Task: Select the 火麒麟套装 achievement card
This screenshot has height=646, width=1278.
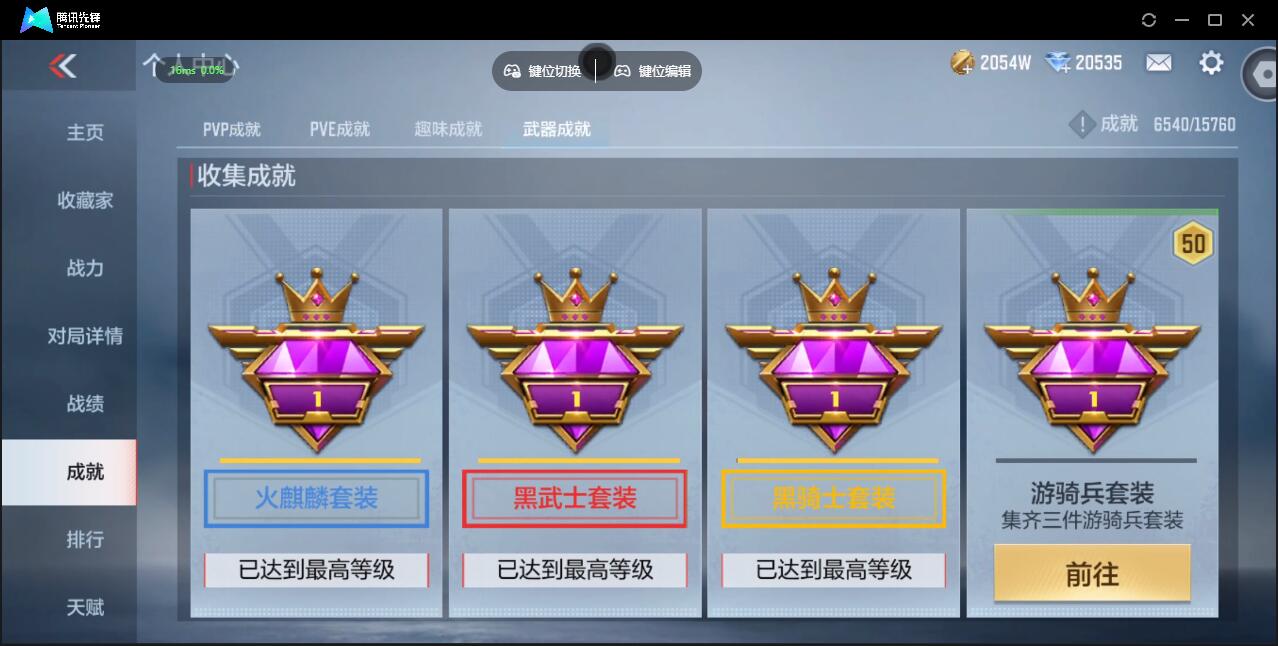Action: pos(316,412)
